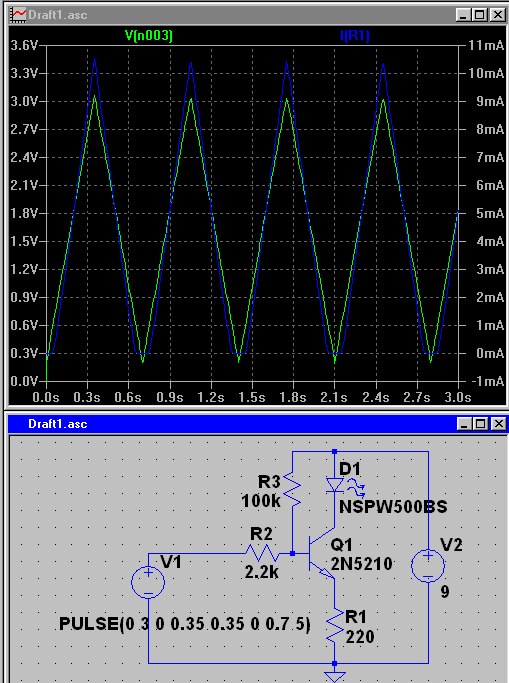The image size is (509, 683).
Task: Select the V2 voltage source symbol
Action: 428,565
